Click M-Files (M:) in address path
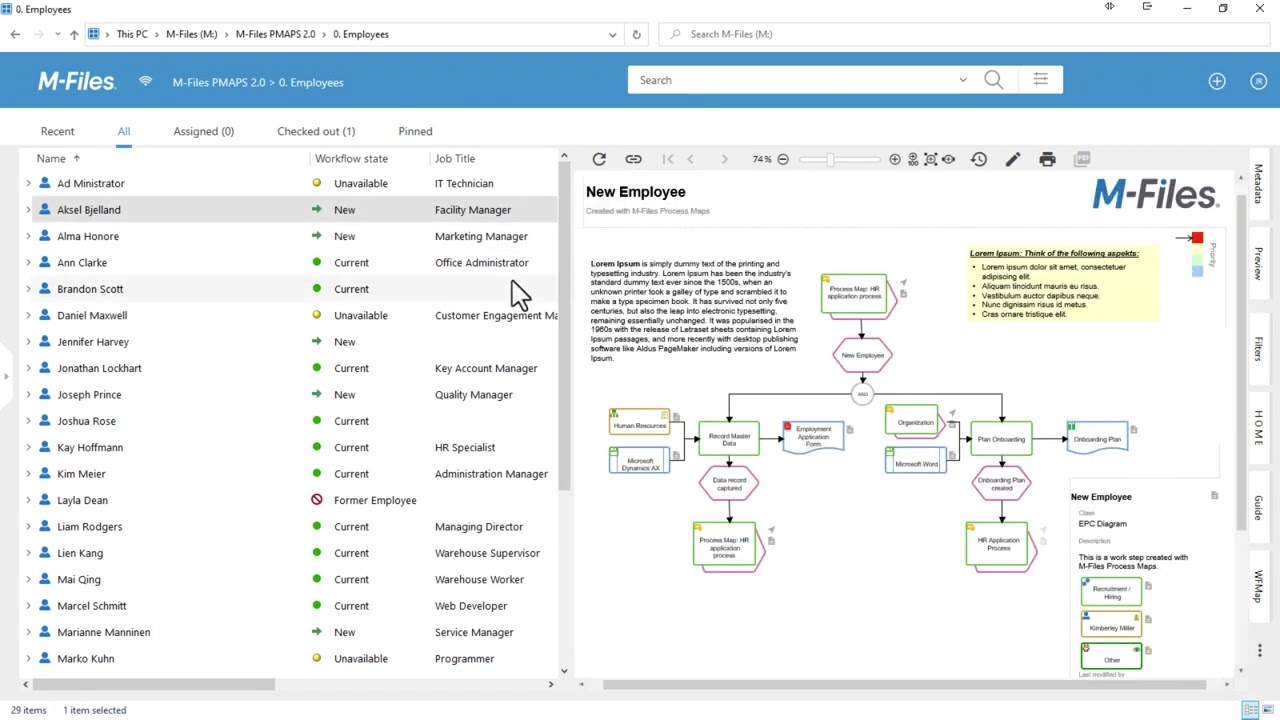This screenshot has height=720, width=1280. pyautogui.click(x=191, y=34)
